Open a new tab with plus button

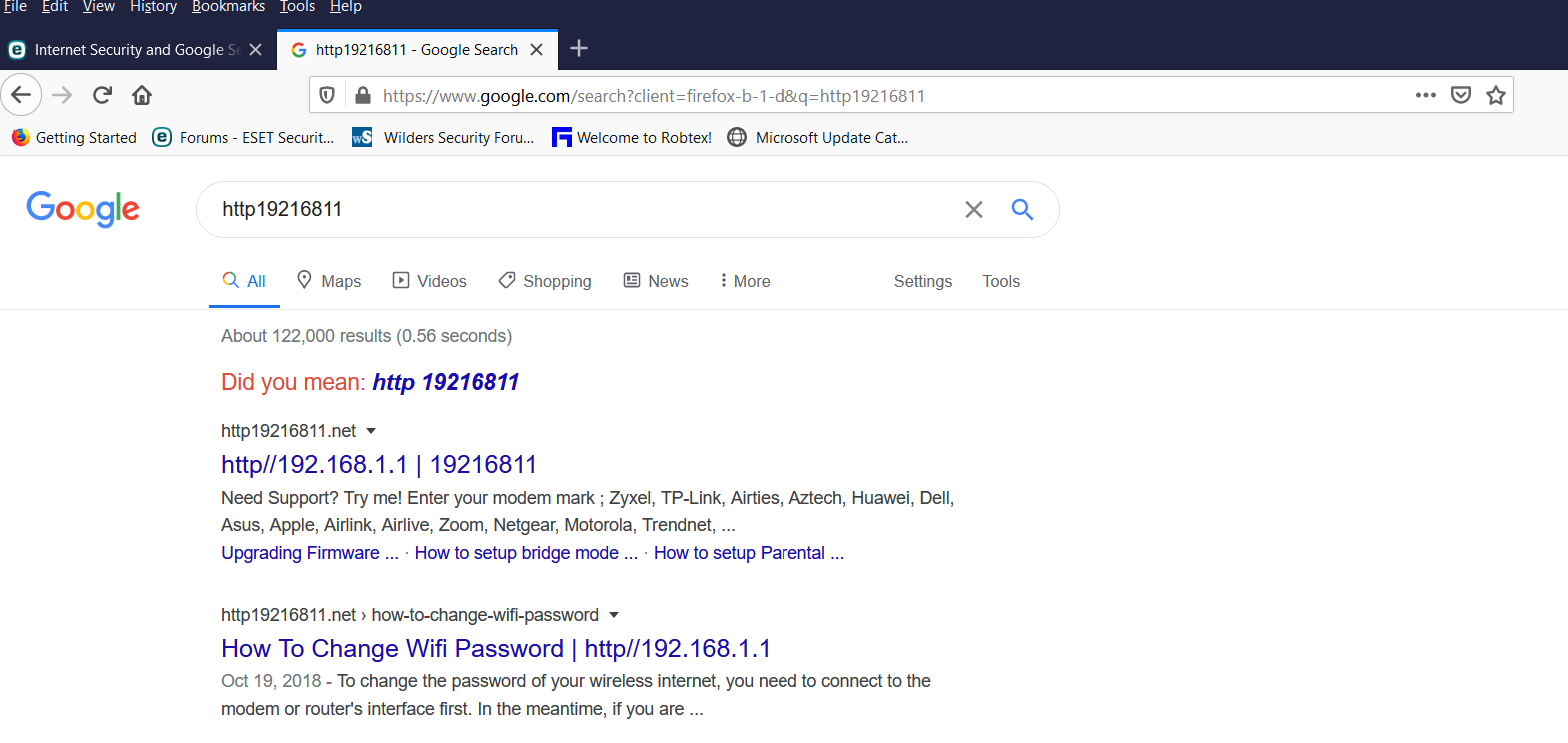579,48
